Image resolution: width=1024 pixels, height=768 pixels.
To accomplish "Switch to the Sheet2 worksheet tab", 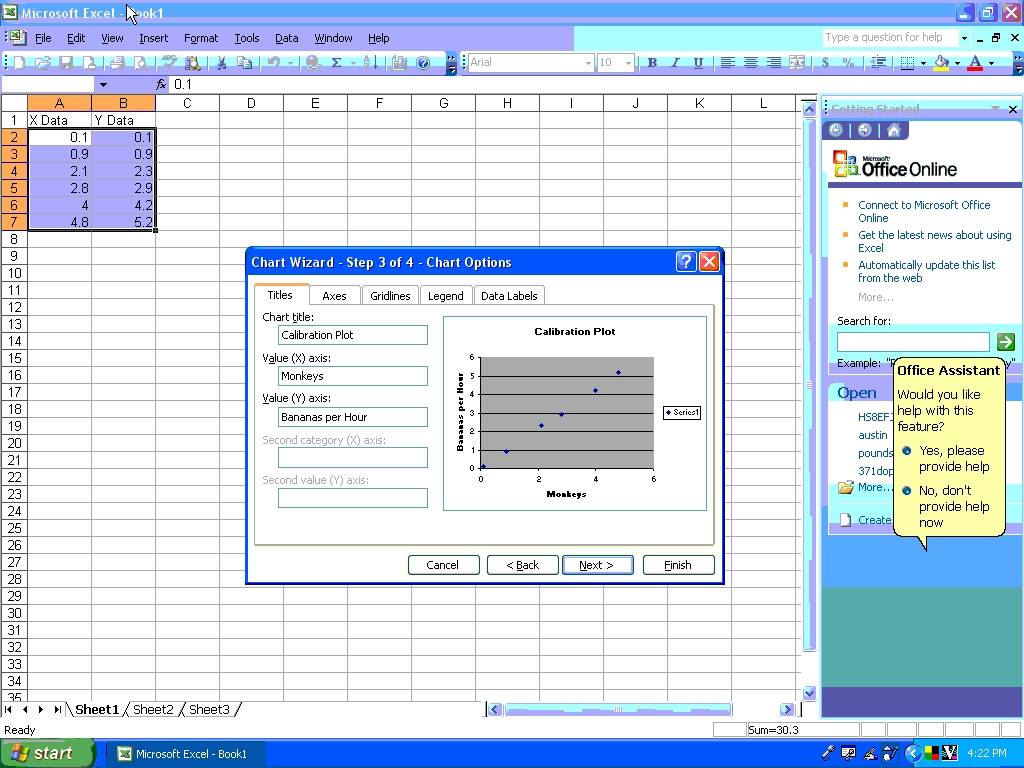I will coord(153,710).
